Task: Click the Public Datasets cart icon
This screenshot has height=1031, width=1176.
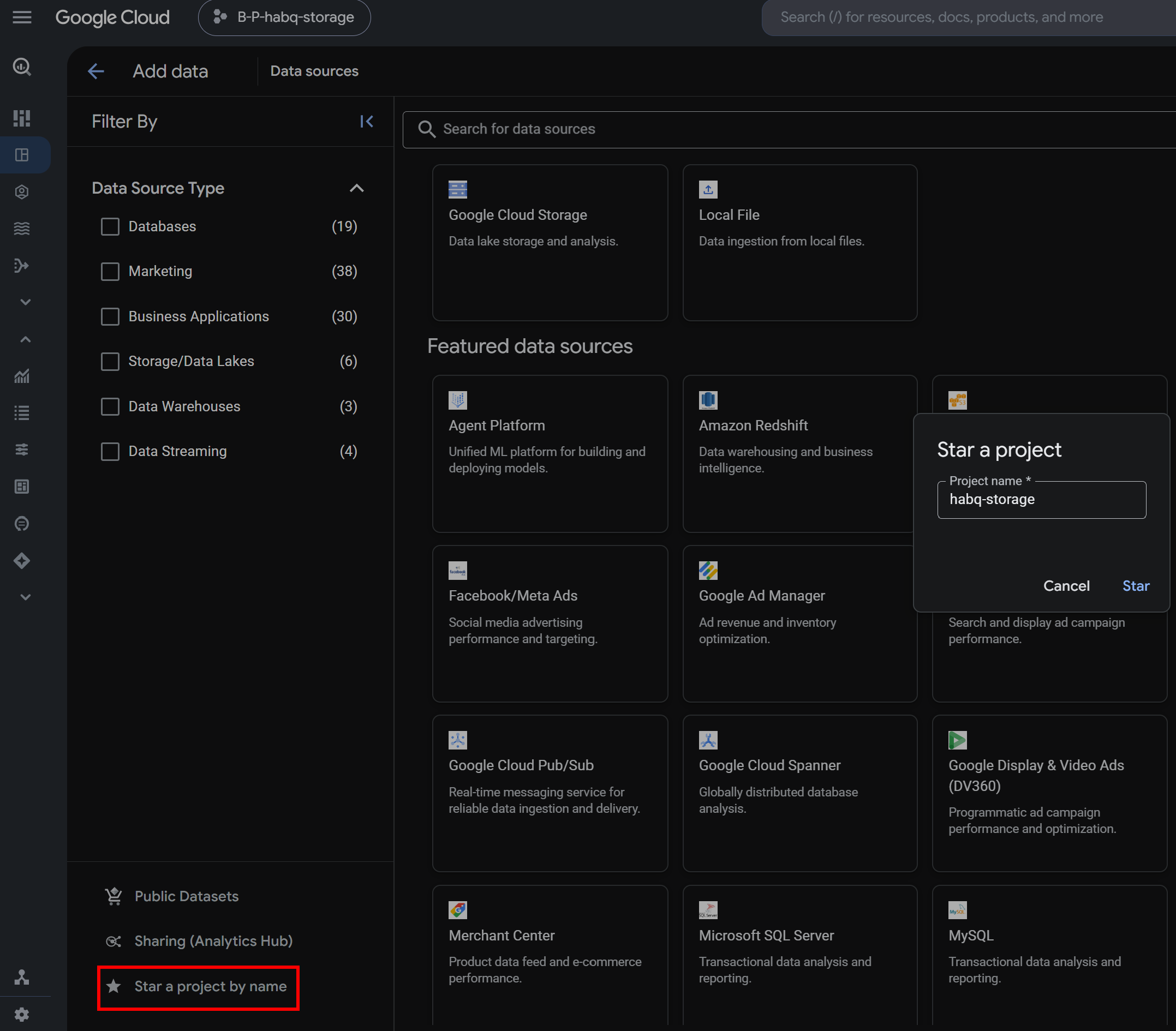Action: (x=114, y=896)
